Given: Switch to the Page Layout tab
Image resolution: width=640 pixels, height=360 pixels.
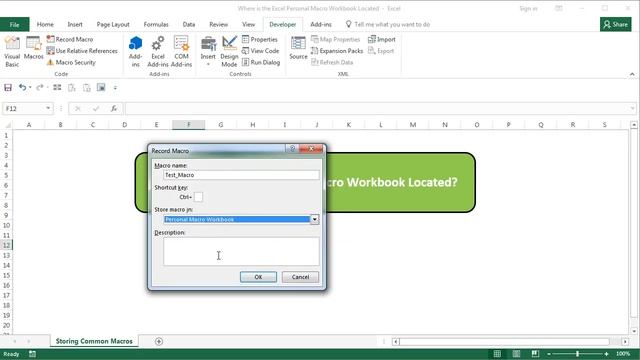Looking at the screenshot, I should (x=113, y=24).
